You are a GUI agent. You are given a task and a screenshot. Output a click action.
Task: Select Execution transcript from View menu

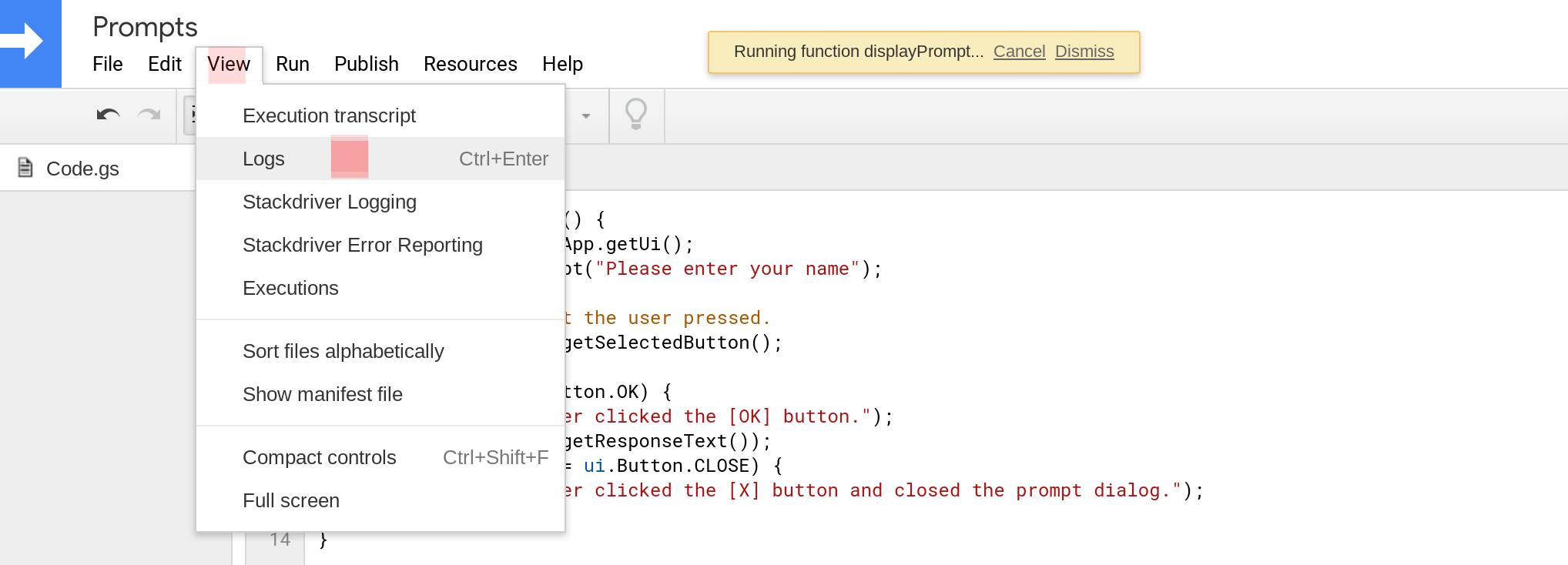(x=380, y=115)
